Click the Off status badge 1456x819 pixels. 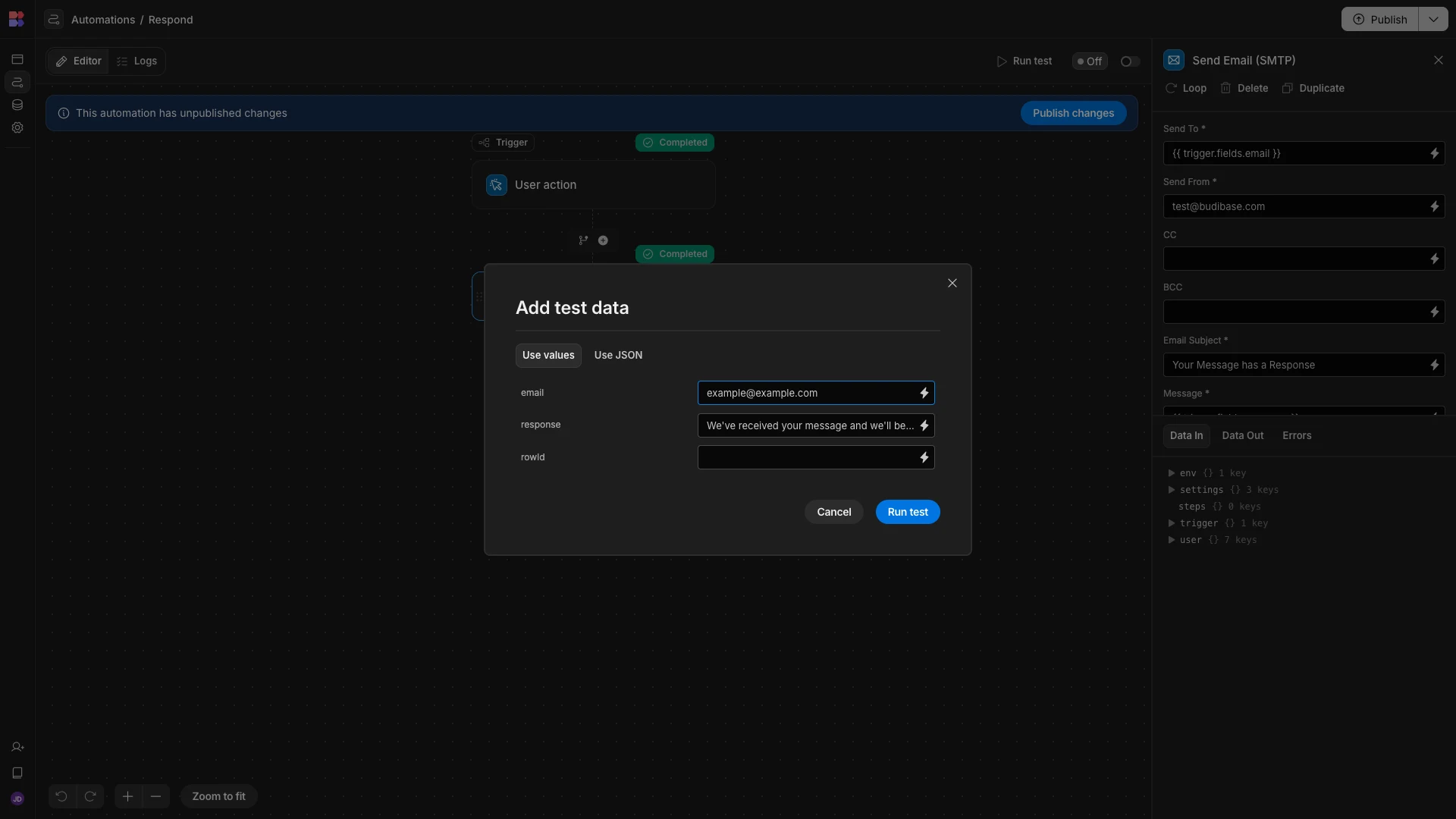point(1090,61)
